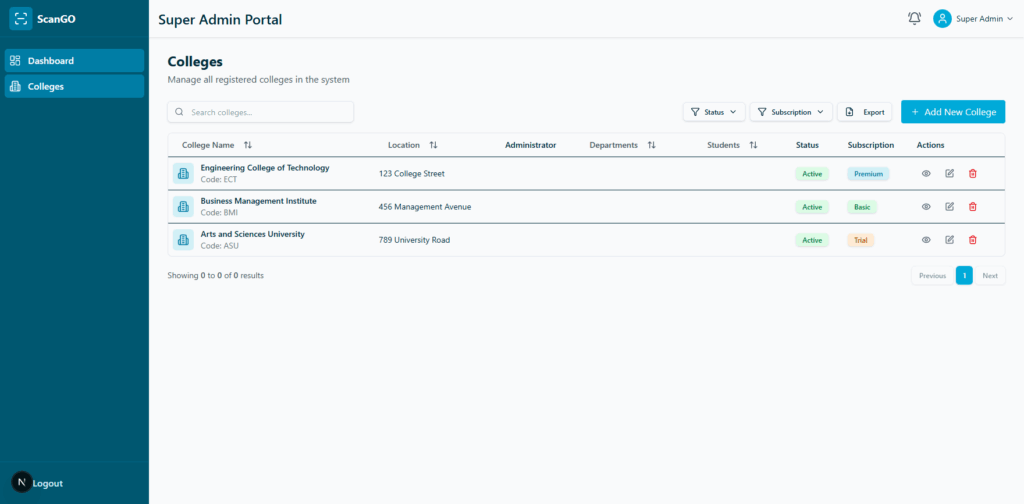Image resolution: width=1024 pixels, height=504 pixels.
Task: View Business Management Institute details eye icon
Action: point(926,207)
